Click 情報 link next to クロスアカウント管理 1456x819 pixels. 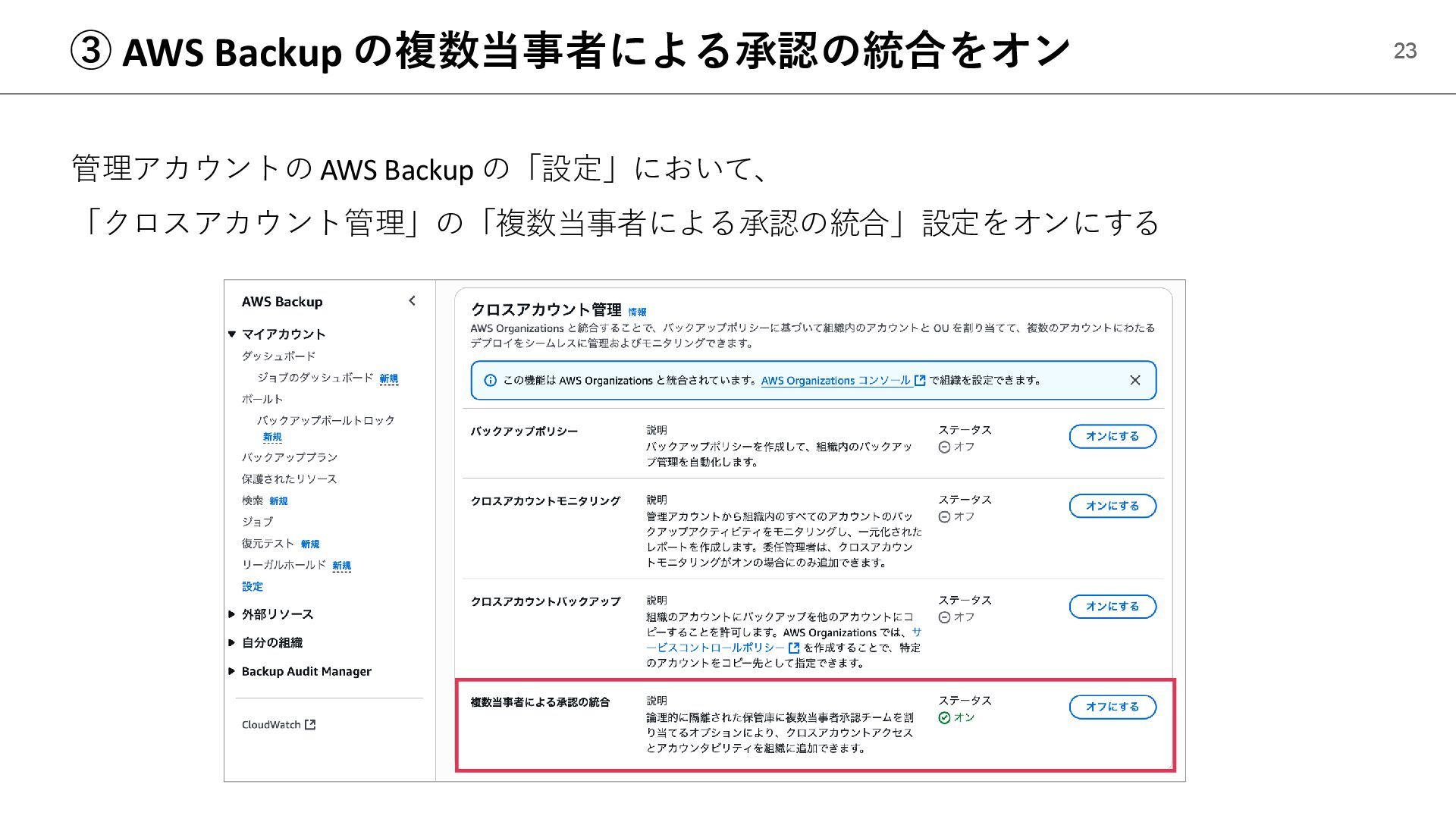click(637, 312)
